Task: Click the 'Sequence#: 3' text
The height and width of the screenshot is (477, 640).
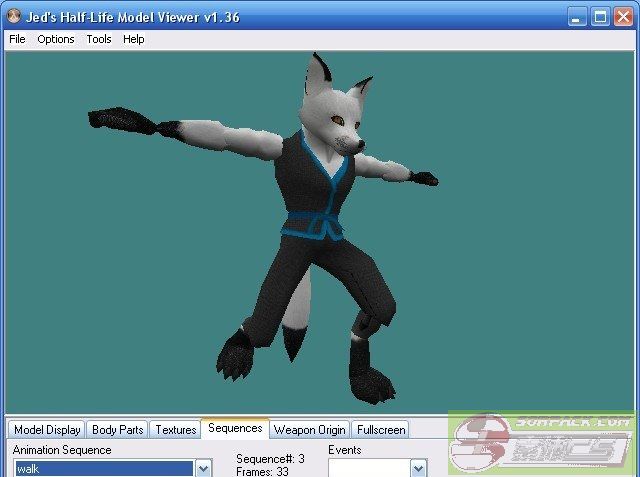Action: click(x=270, y=459)
